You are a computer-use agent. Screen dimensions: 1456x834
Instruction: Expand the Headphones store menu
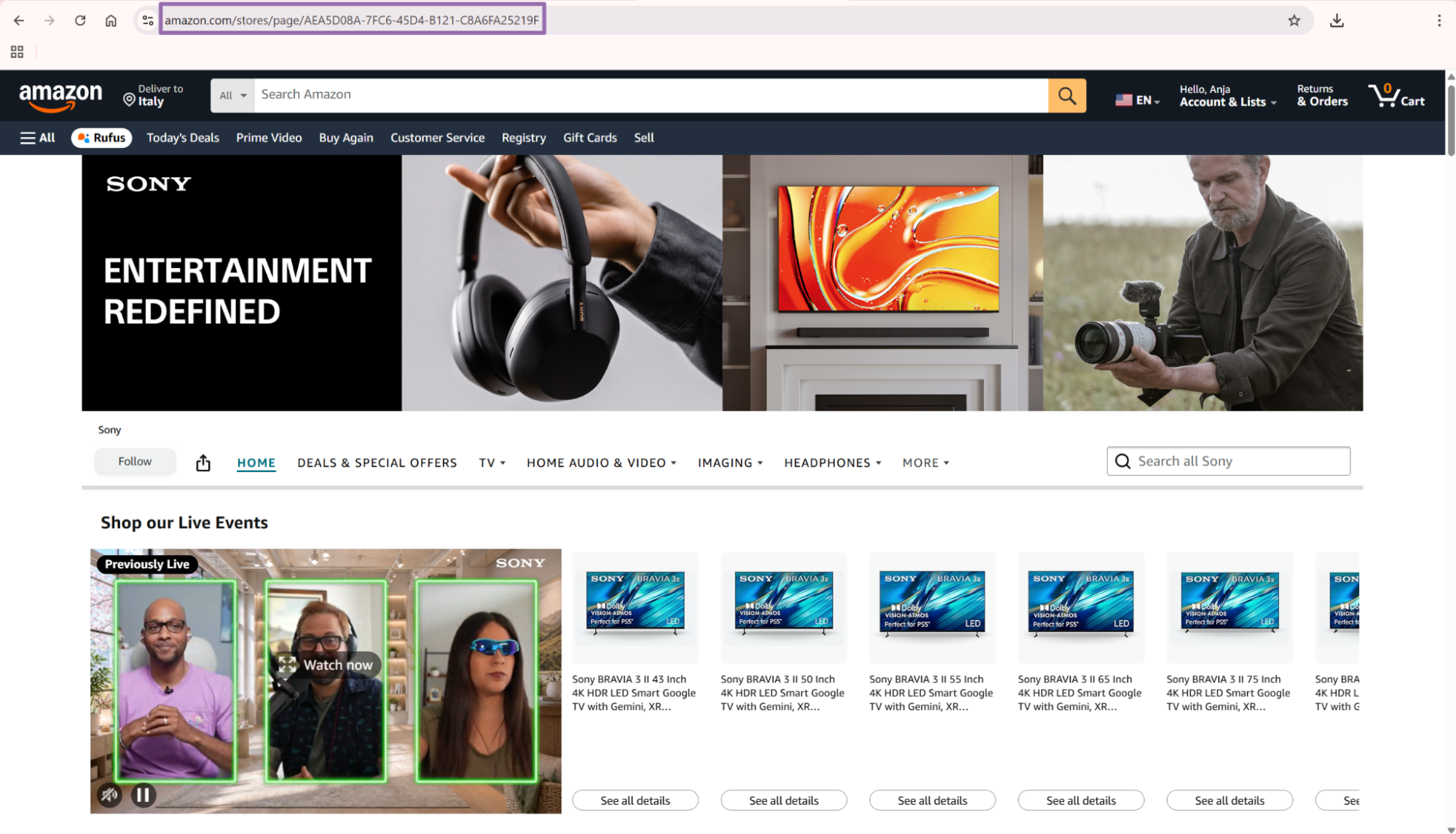click(x=832, y=463)
